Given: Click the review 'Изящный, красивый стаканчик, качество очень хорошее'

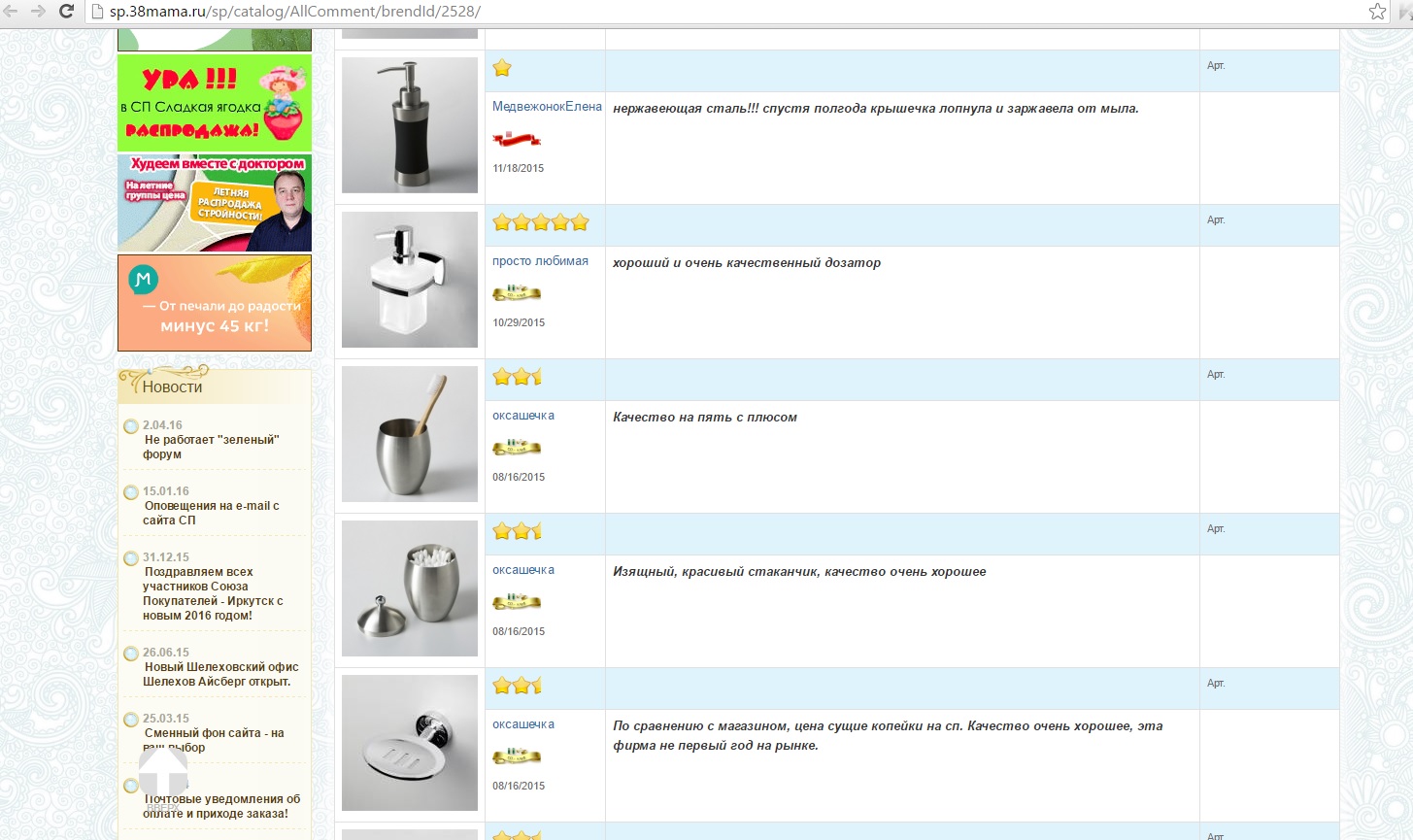Looking at the screenshot, I should pyautogui.click(x=799, y=572).
